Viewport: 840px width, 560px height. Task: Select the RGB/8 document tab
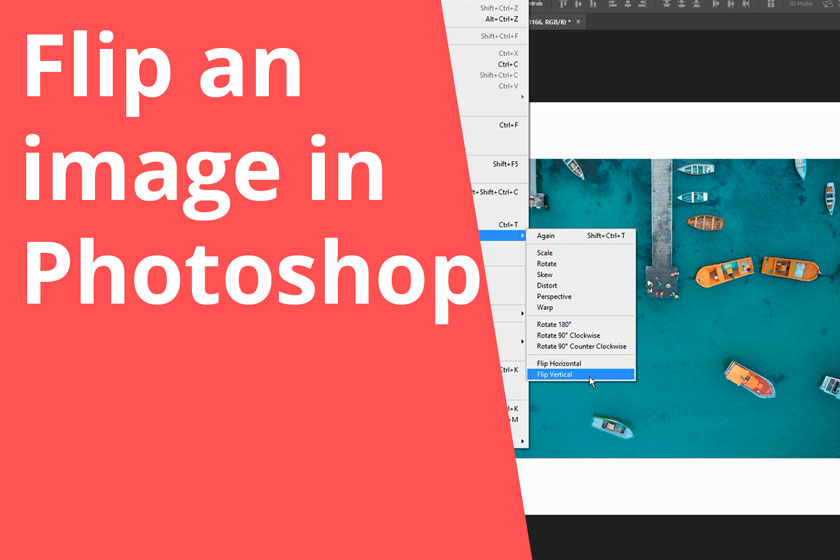tap(556, 21)
